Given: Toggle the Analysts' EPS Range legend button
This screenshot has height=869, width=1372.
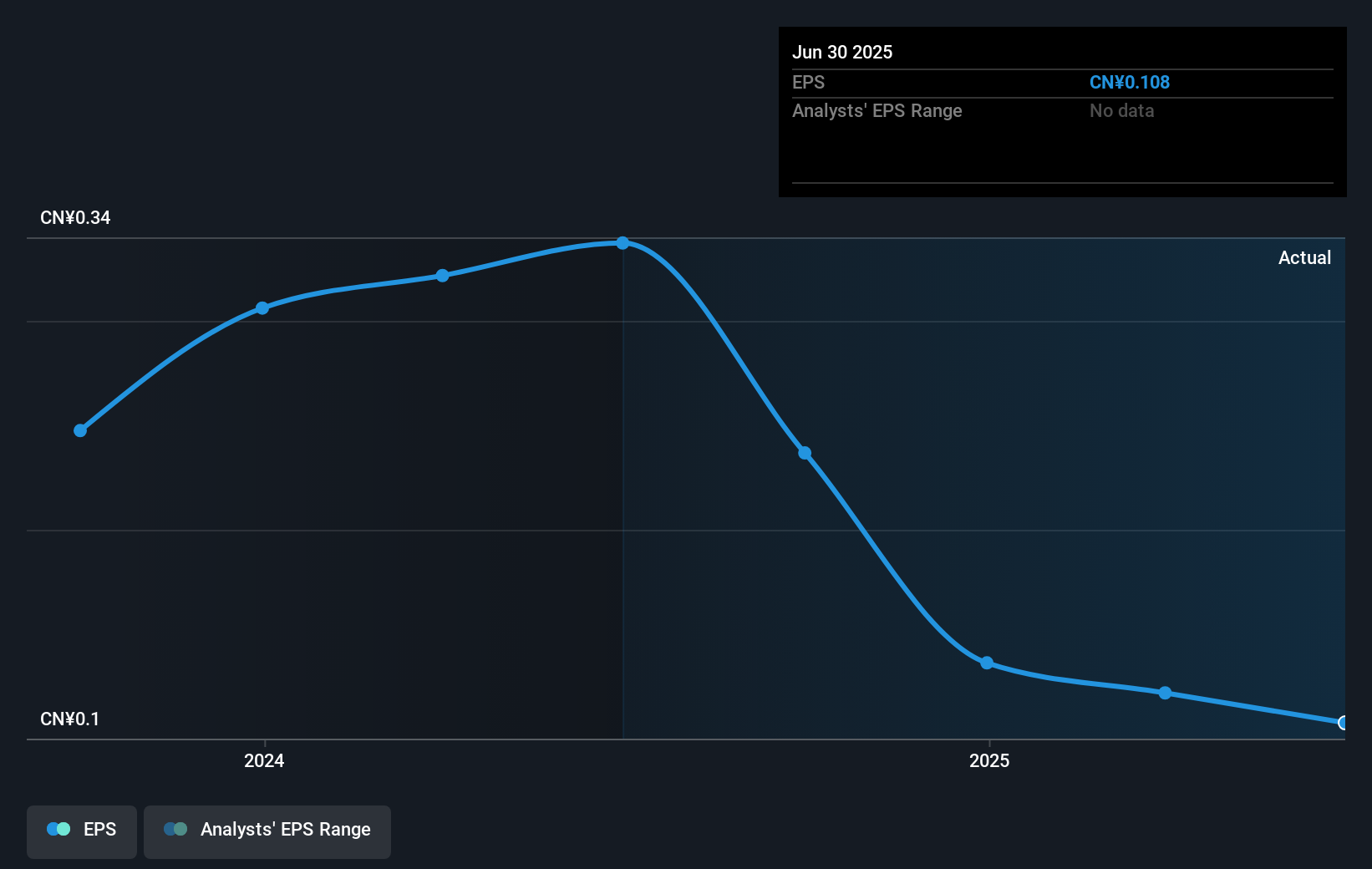Looking at the screenshot, I should point(267,831).
